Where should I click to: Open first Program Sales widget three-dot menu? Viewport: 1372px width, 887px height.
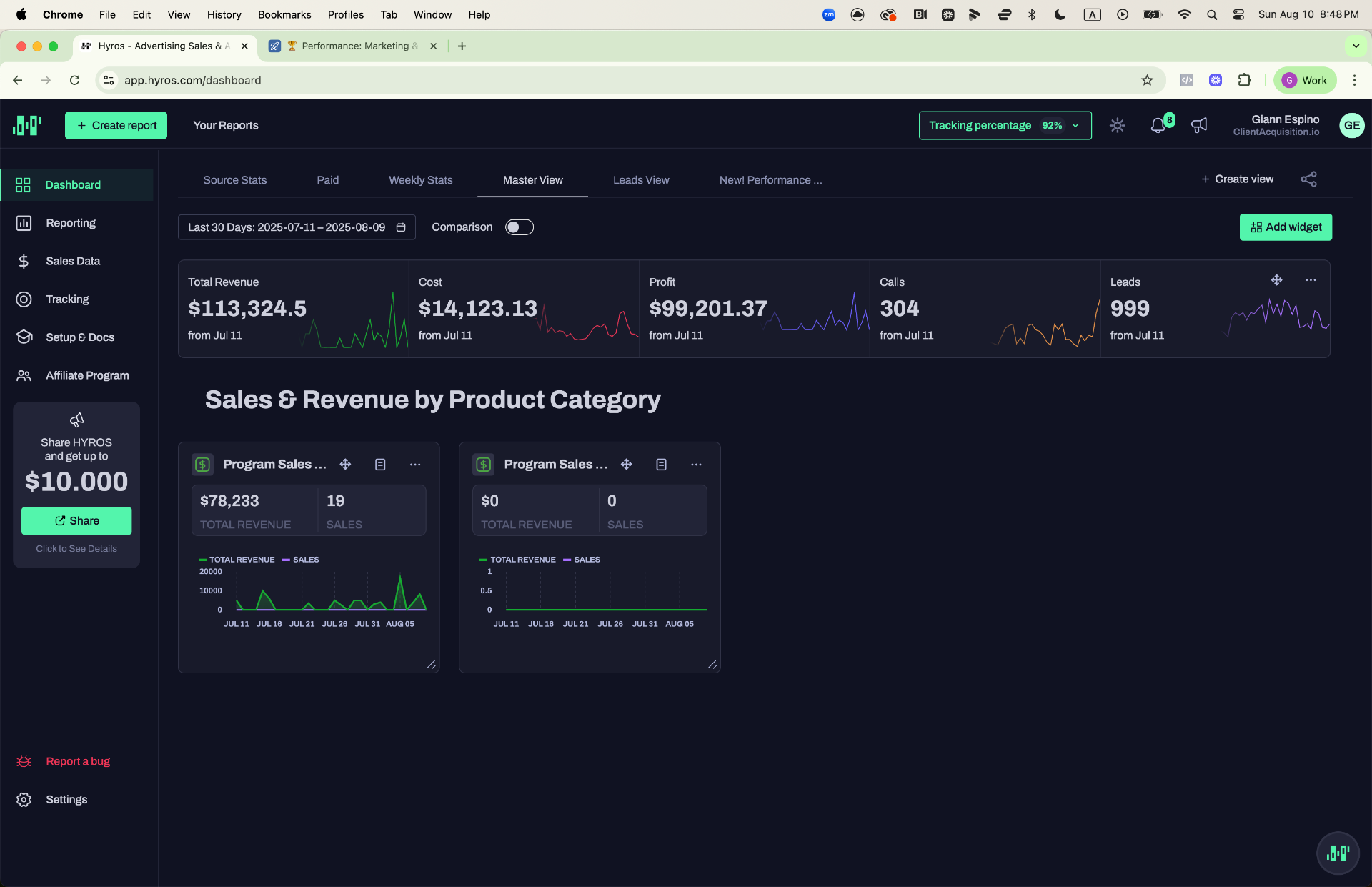(415, 465)
